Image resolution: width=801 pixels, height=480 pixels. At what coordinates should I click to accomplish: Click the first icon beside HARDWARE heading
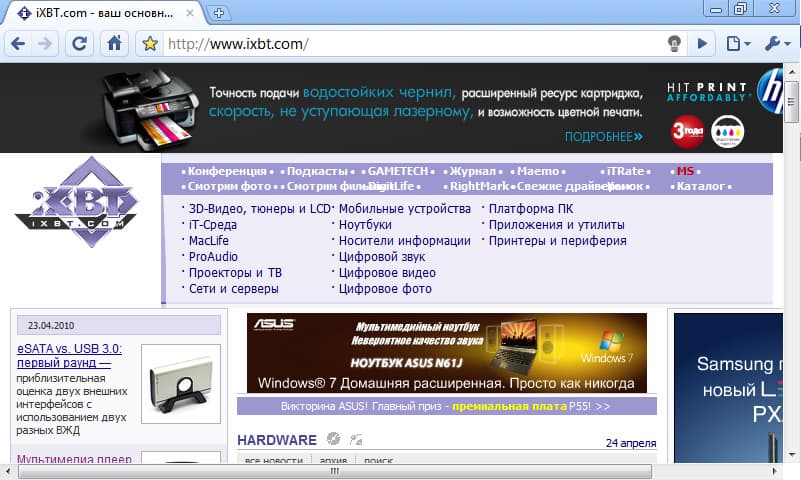(x=333, y=439)
